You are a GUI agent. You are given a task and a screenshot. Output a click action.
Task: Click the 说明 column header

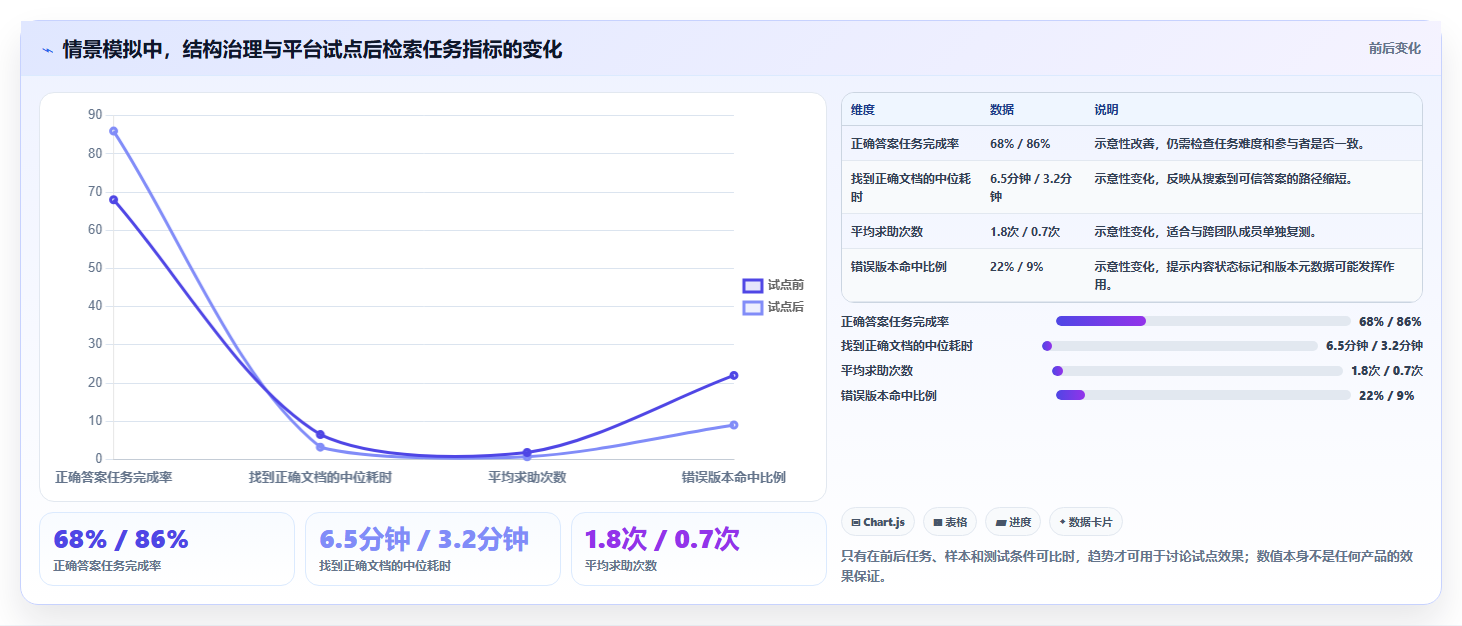[x=1107, y=110]
